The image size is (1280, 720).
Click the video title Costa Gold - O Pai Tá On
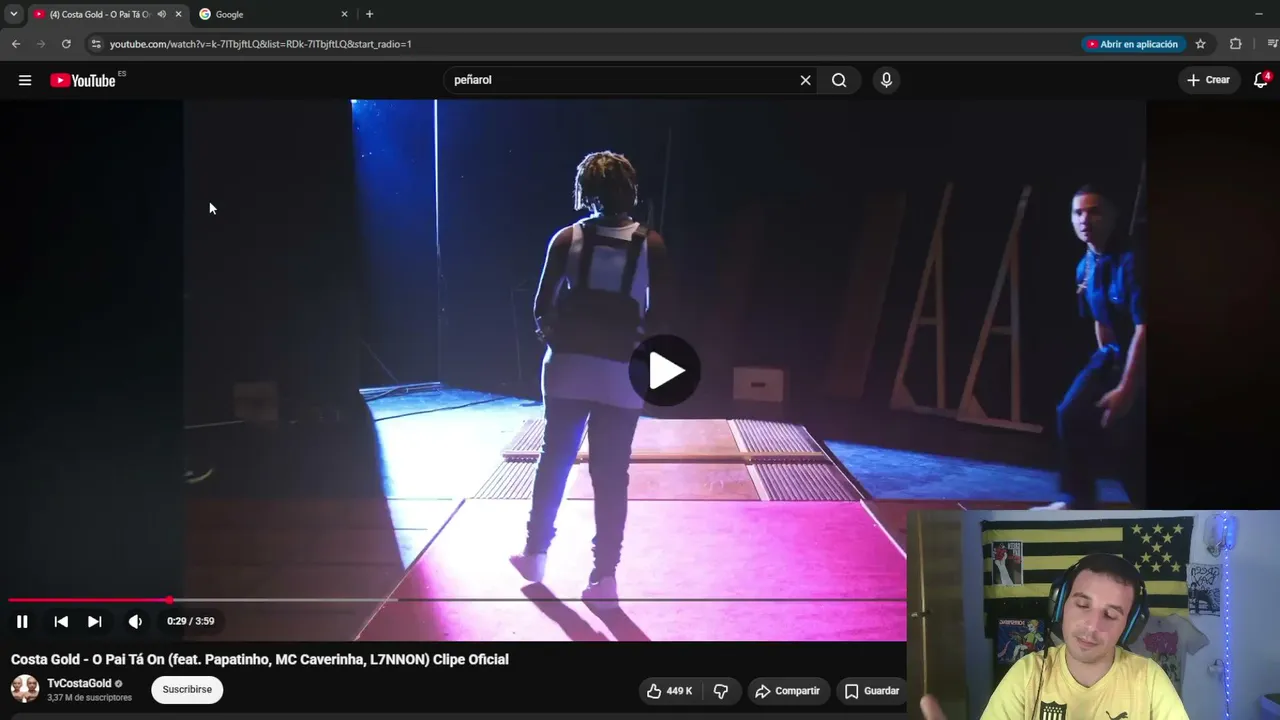tap(260, 660)
